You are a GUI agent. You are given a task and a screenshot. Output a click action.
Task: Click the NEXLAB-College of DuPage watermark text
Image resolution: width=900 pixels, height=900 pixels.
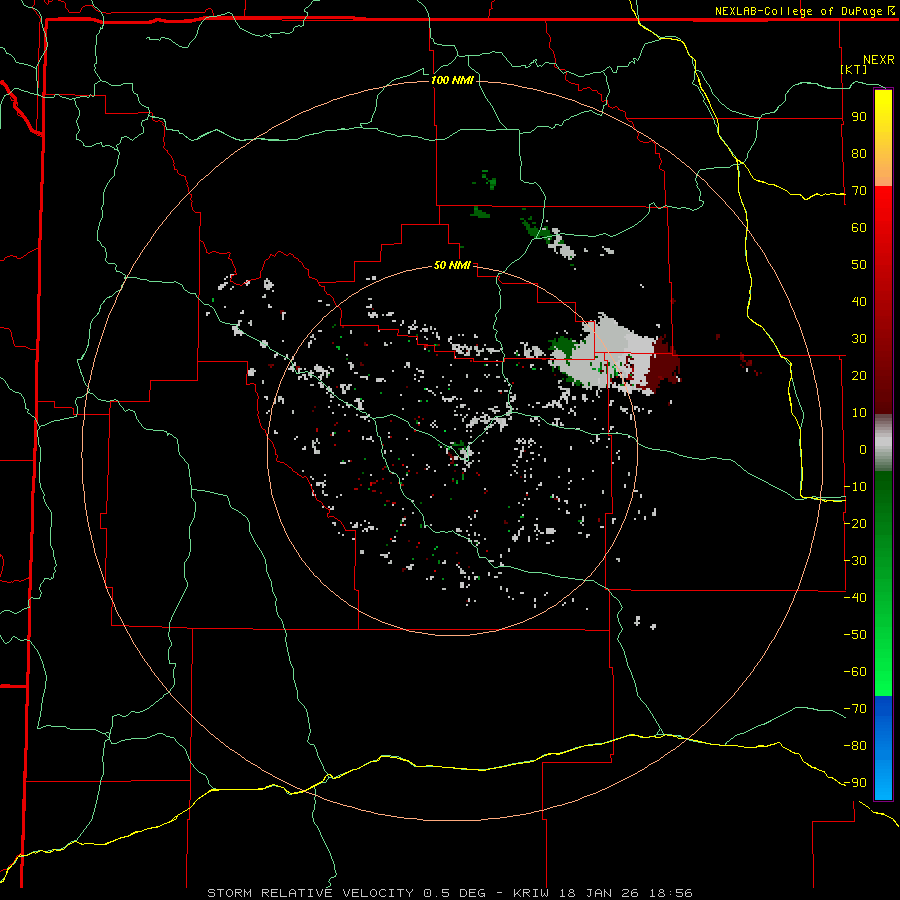point(804,11)
